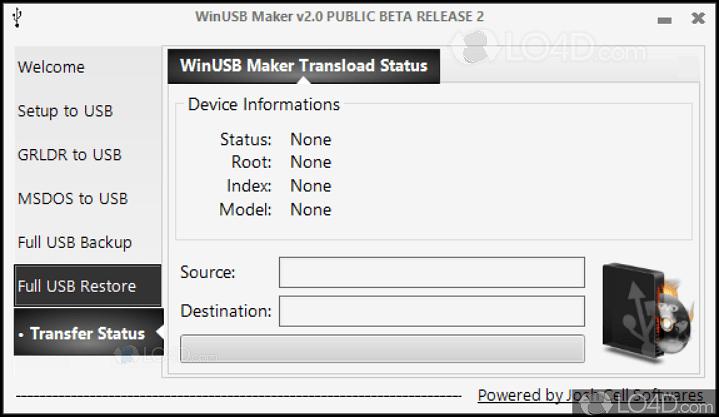Select Full USB Restore
This screenshot has height=417, width=719.
pyautogui.click(x=88, y=286)
